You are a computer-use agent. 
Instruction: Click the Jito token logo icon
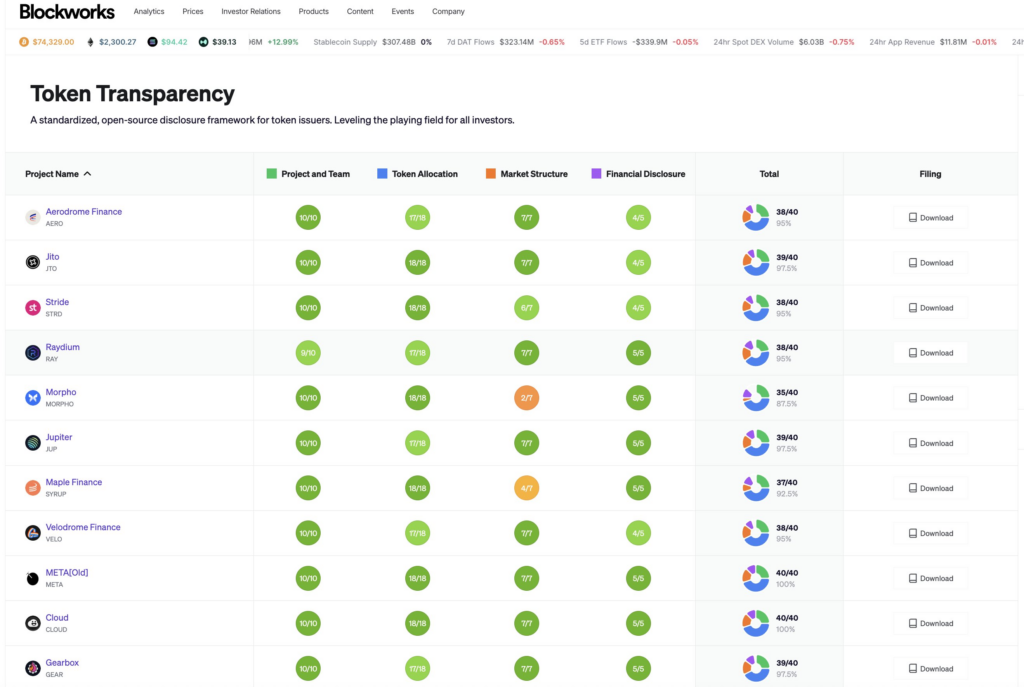coord(32,262)
